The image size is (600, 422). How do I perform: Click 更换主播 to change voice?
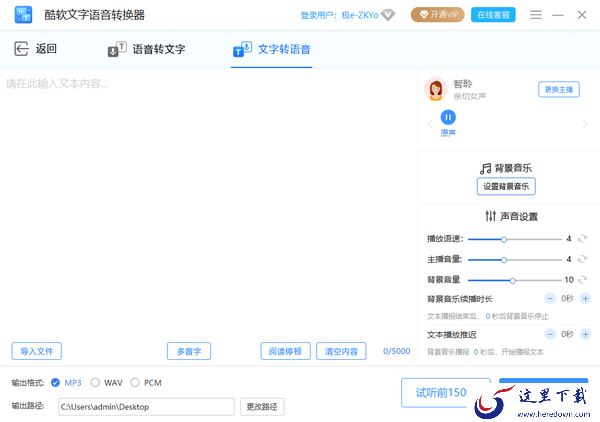(559, 90)
